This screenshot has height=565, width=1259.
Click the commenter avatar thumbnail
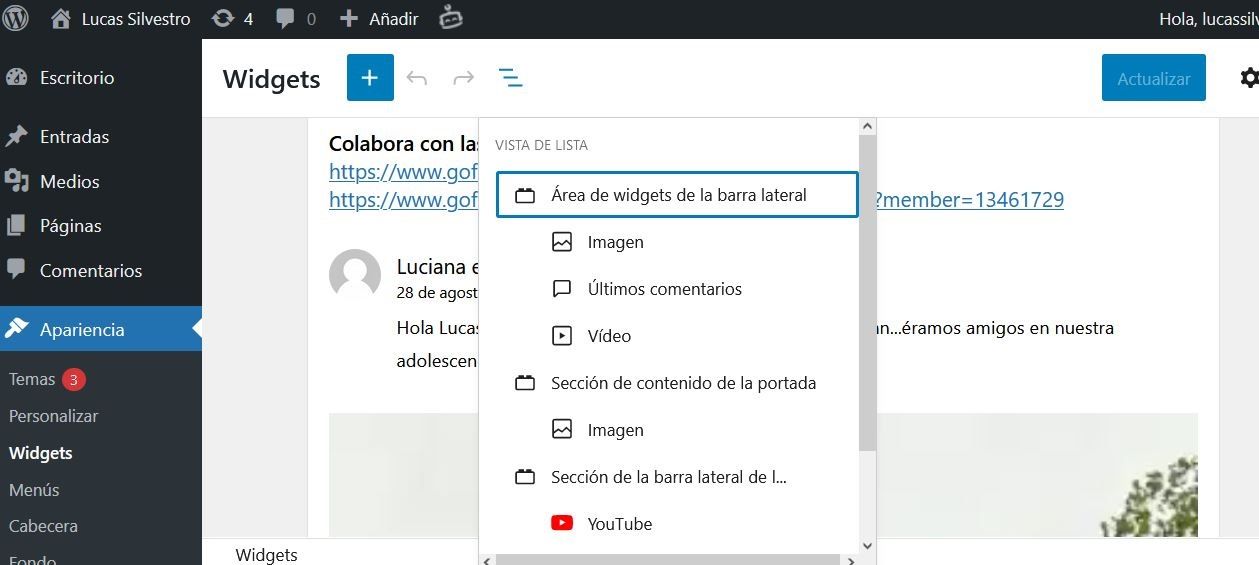pos(355,275)
